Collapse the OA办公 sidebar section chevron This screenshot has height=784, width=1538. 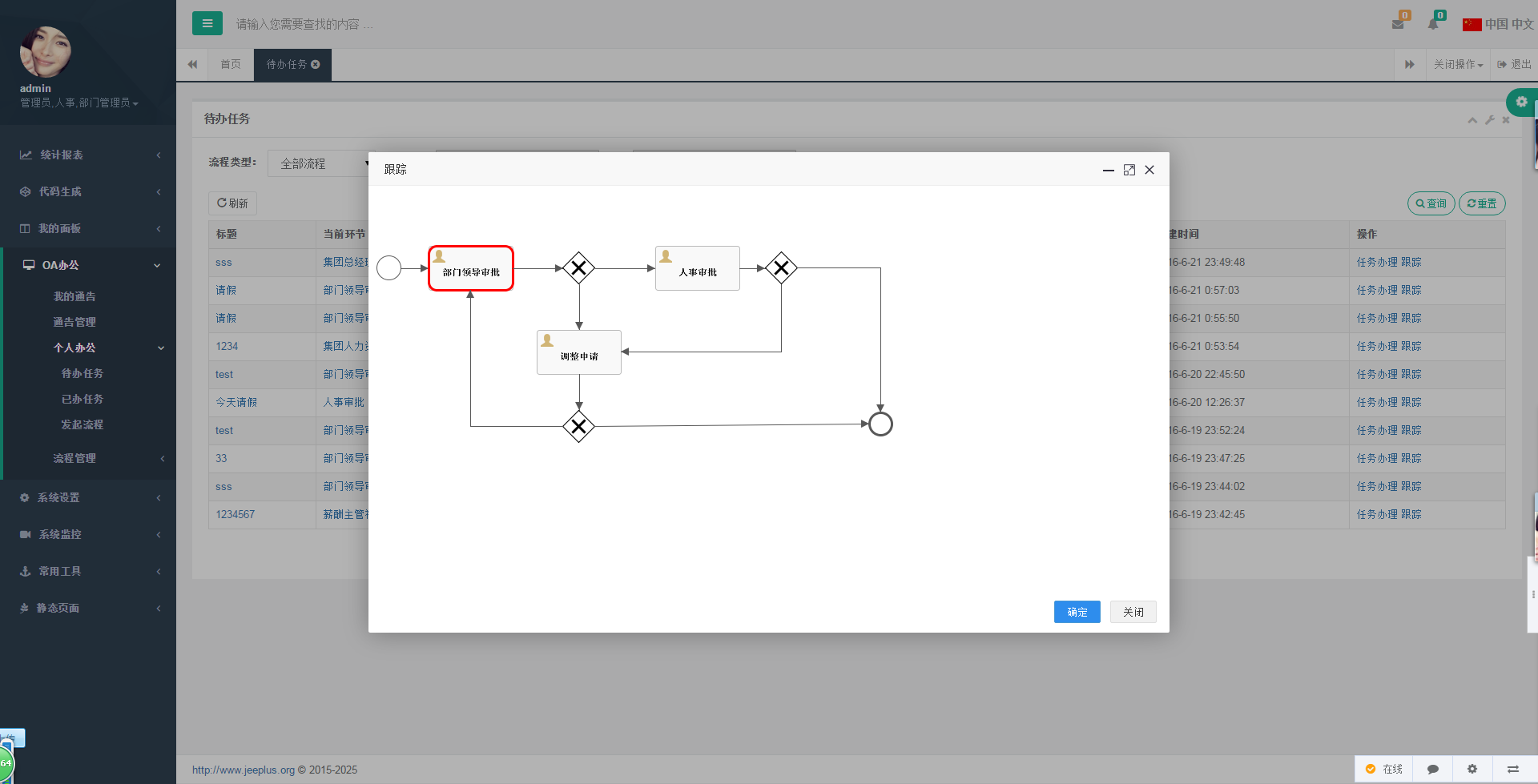157,265
